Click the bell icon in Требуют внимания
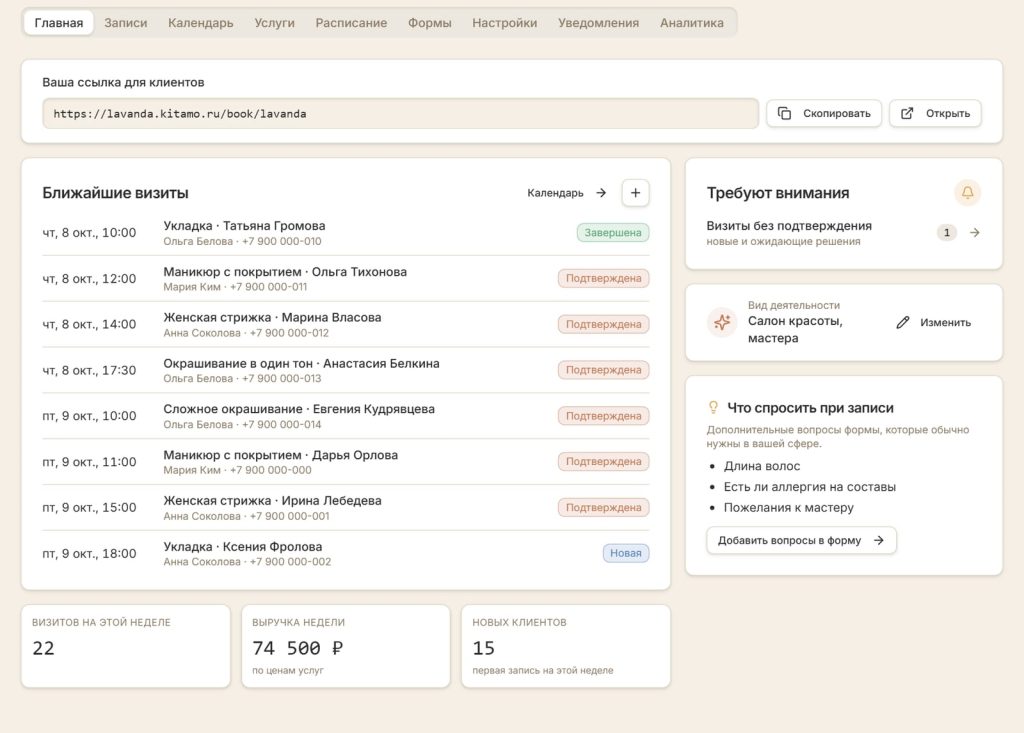 click(968, 193)
